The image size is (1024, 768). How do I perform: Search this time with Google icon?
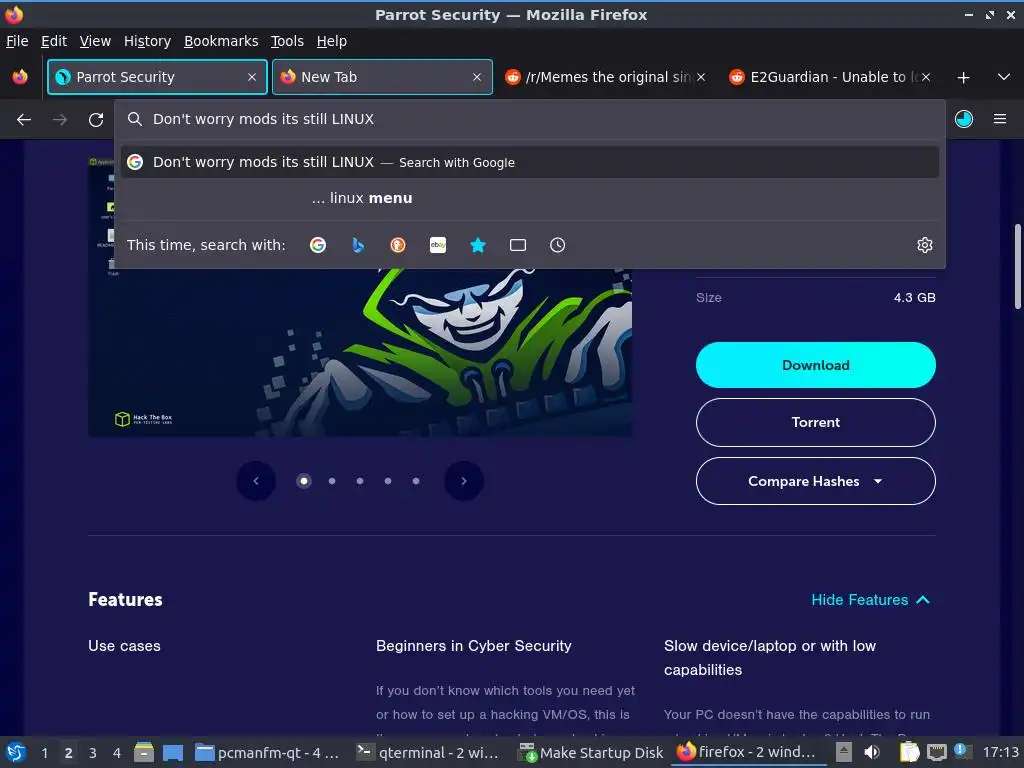[318, 245]
